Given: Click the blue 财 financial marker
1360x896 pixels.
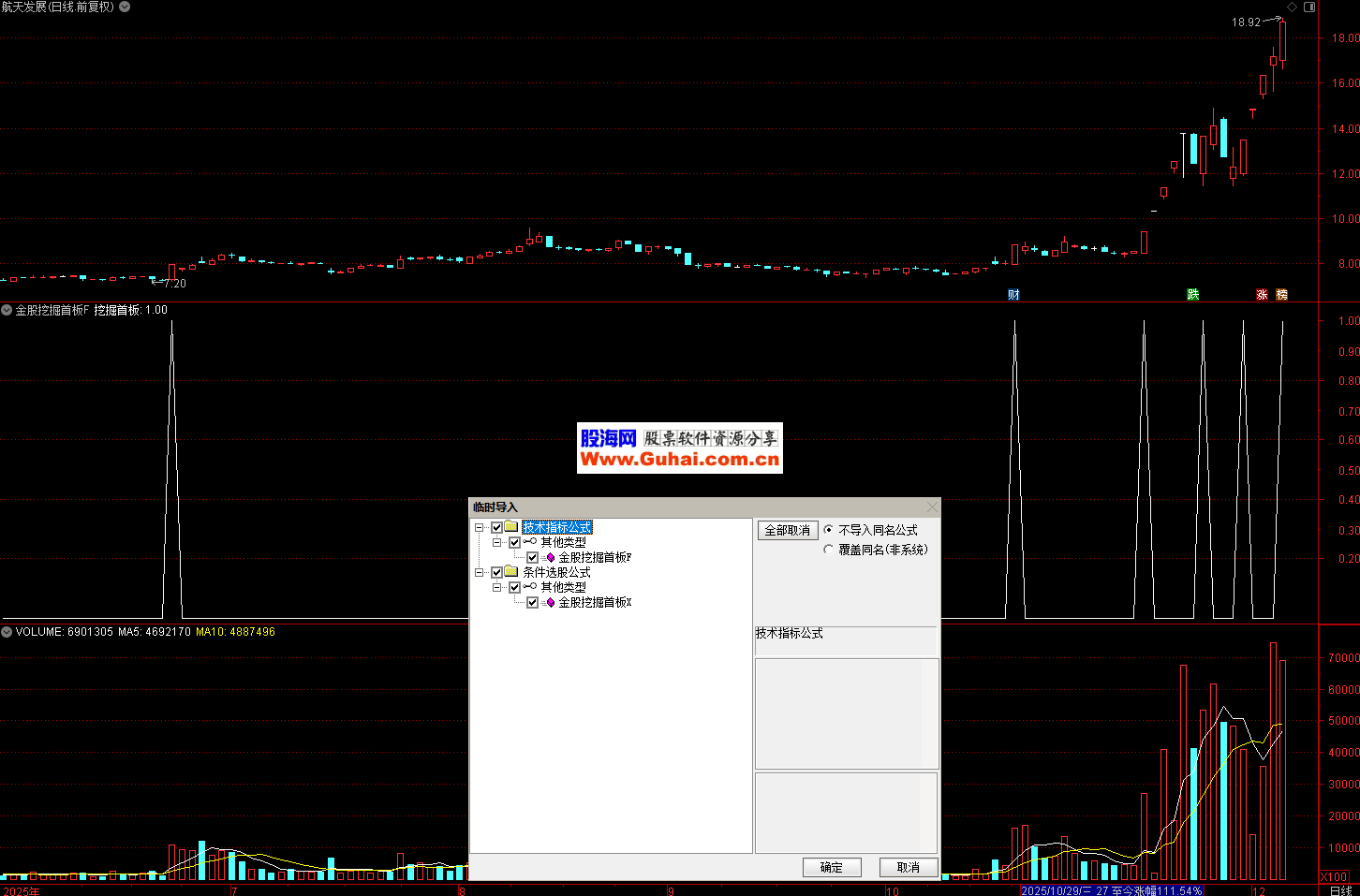Looking at the screenshot, I should tap(1013, 295).
